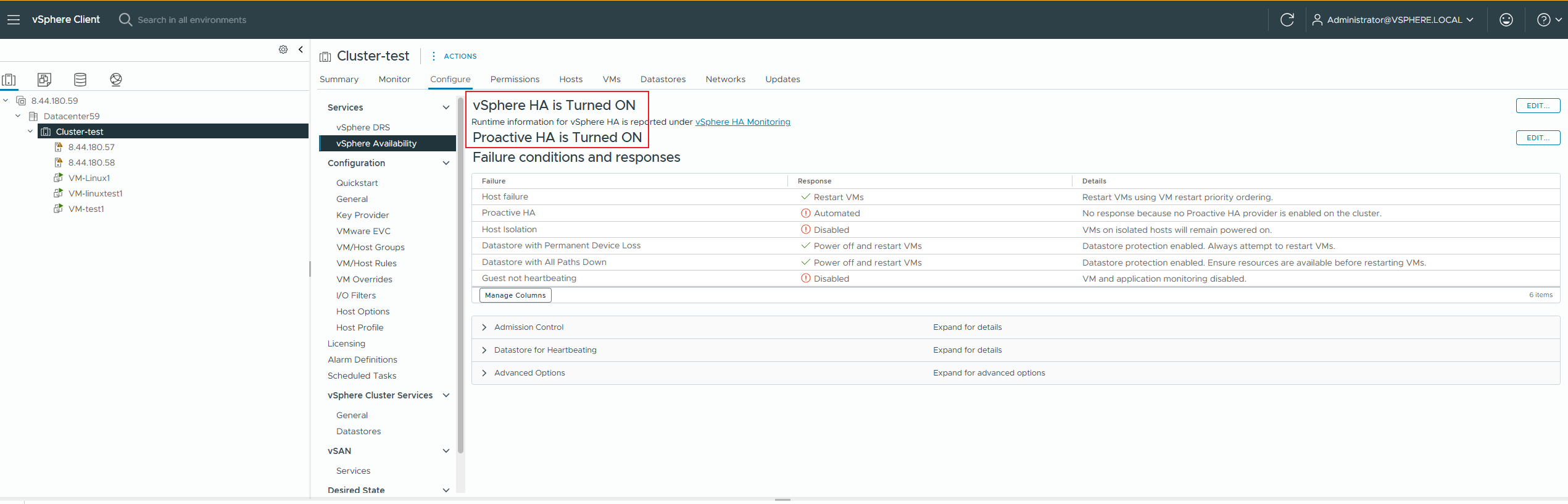The width and height of the screenshot is (1568, 504).
Task: Select vSphere Availability in Services
Action: click(388, 143)
